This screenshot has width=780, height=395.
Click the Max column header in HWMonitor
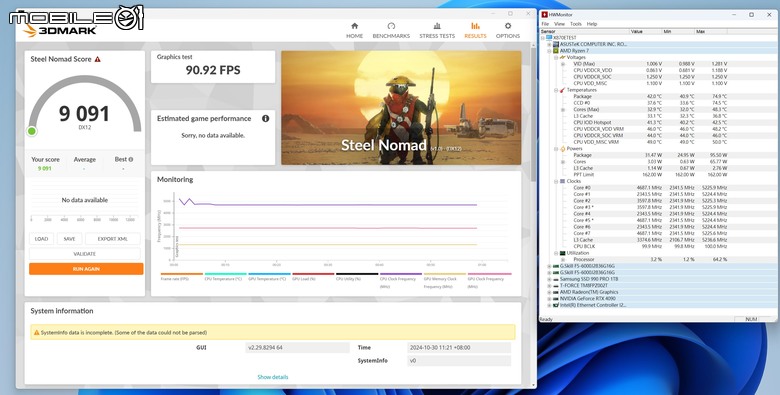coord(711,31)
